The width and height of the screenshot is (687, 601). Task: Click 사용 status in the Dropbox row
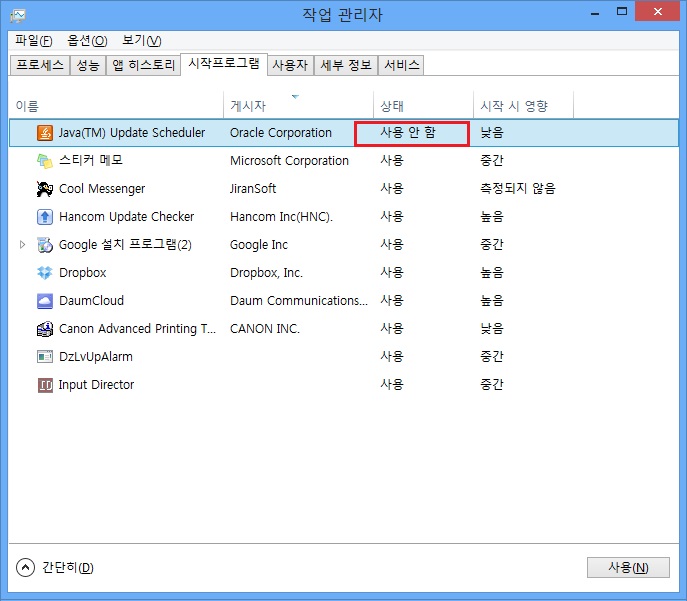(x=392, y=273)
